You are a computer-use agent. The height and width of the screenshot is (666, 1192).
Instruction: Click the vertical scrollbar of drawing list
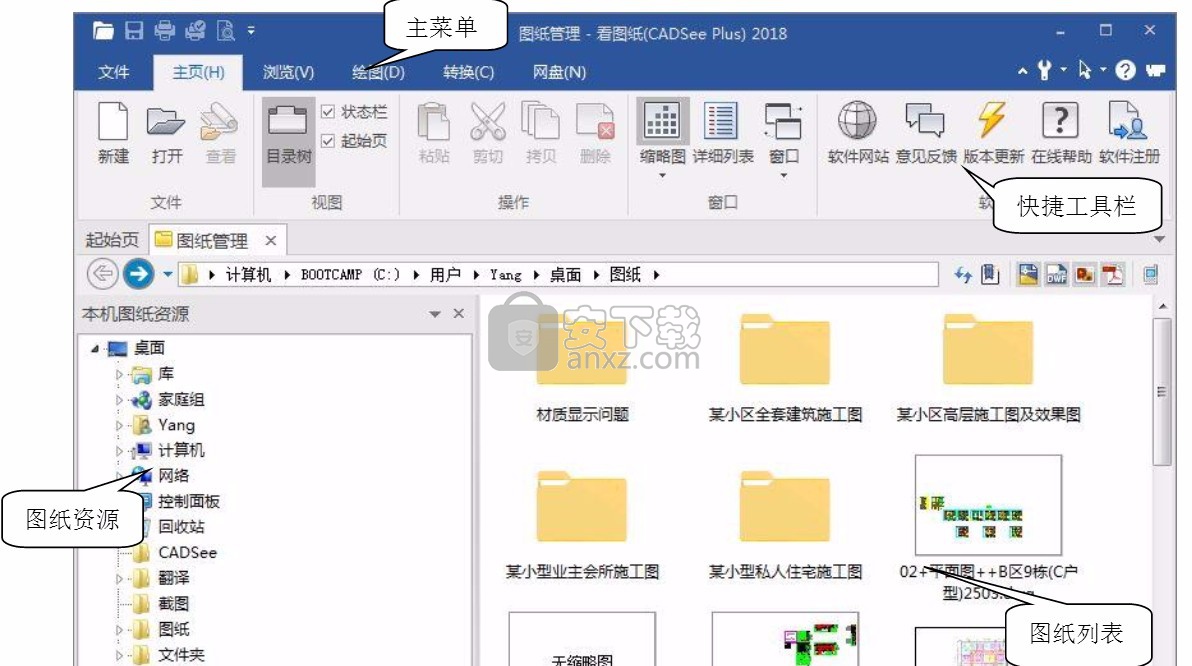point(1162,392)
